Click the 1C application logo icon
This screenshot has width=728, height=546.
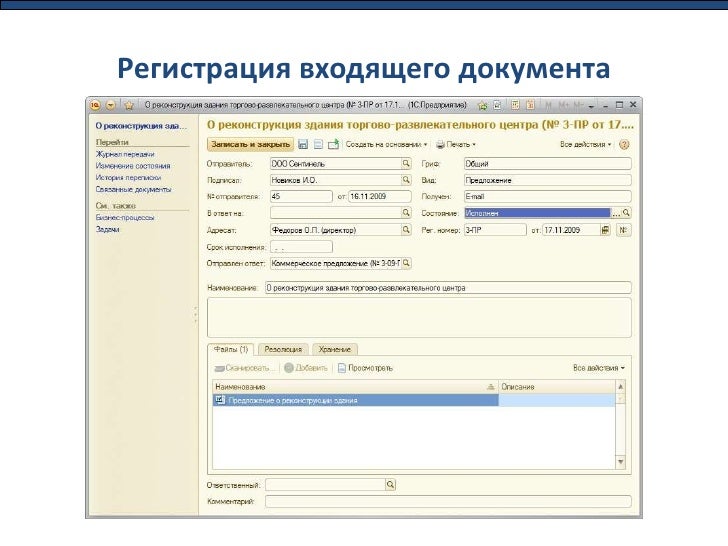(95, 105)
